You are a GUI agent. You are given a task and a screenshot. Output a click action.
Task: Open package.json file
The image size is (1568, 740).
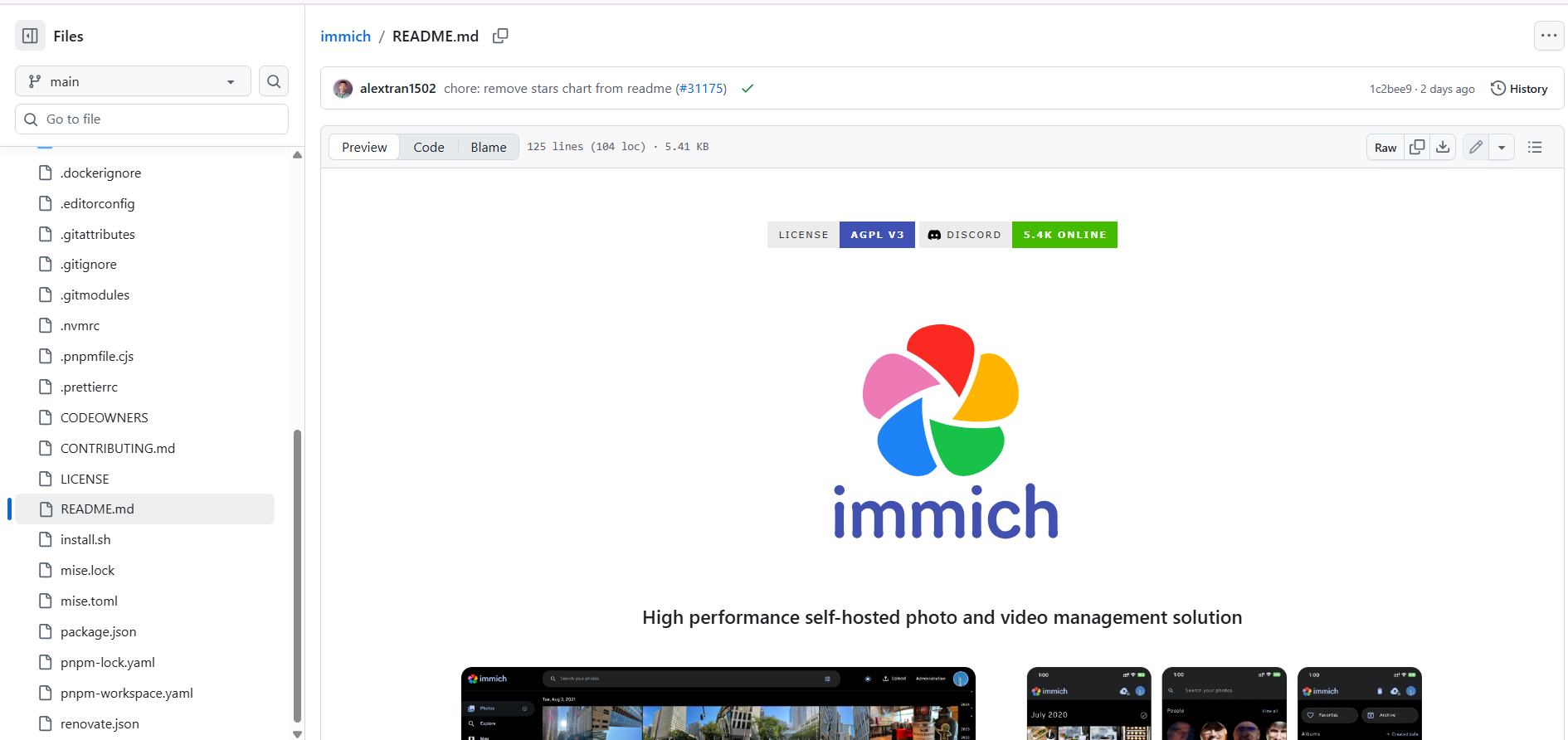pos(98,631)
